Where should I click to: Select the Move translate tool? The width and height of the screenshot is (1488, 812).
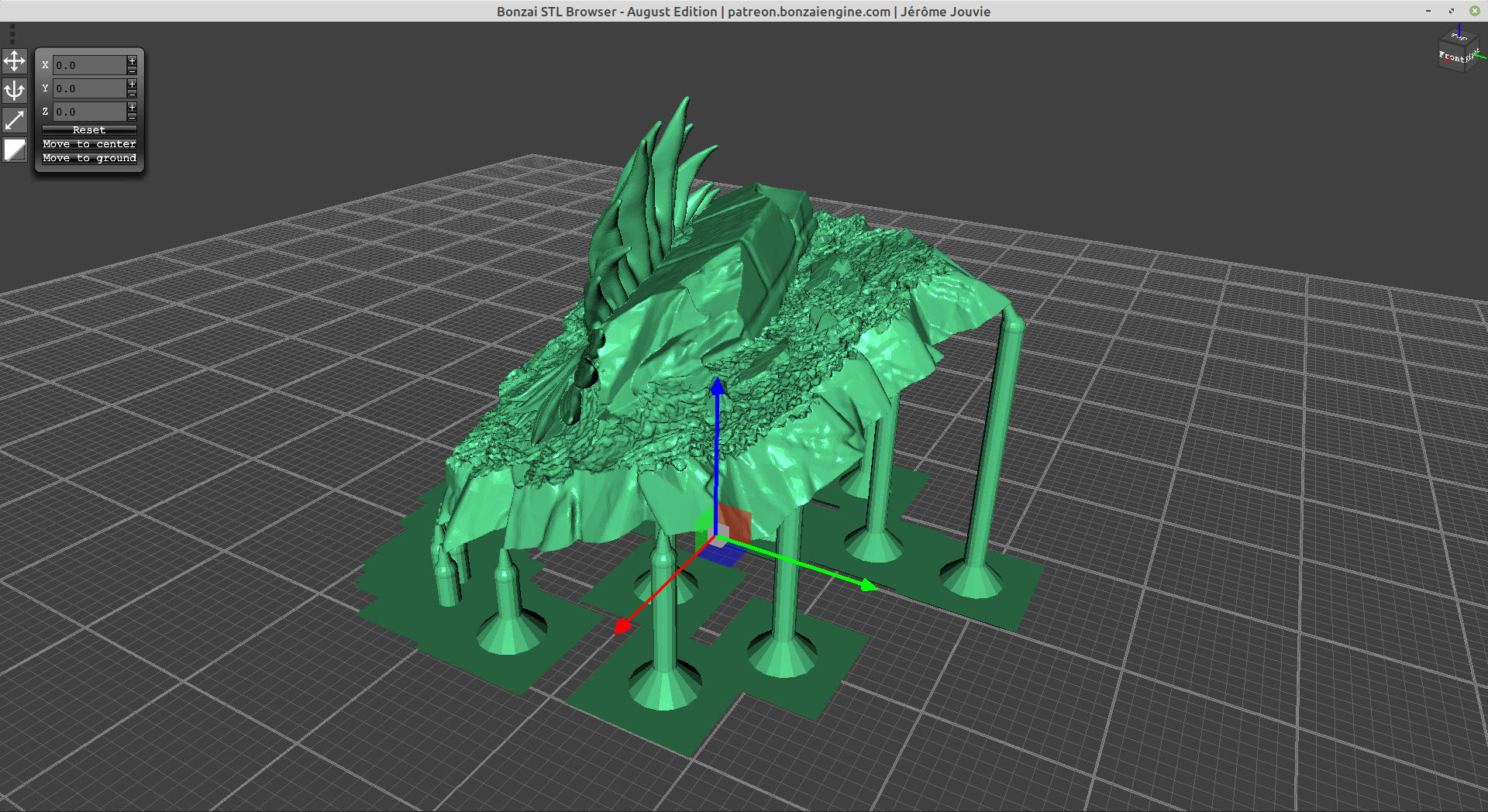tap(15, 61)
